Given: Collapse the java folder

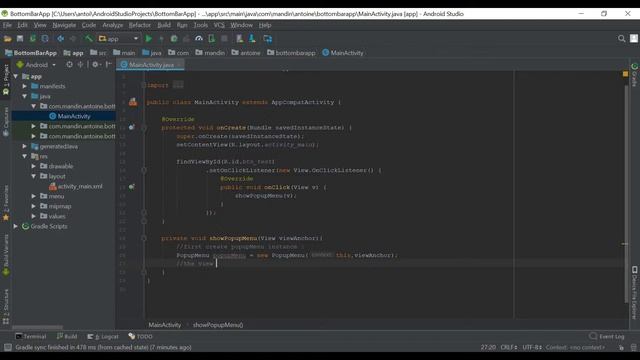Looking at the screenshot, I should (24, 96).
